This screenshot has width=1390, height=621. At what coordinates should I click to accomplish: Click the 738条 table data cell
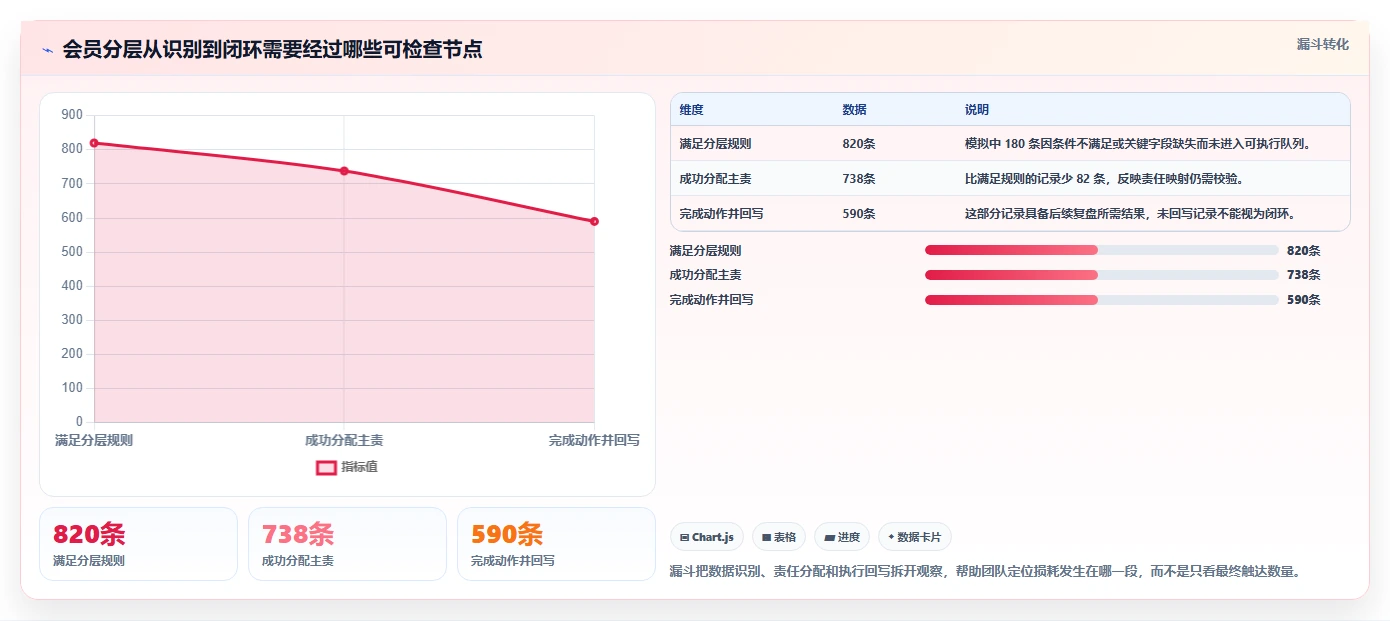click(x=859, y=179)
